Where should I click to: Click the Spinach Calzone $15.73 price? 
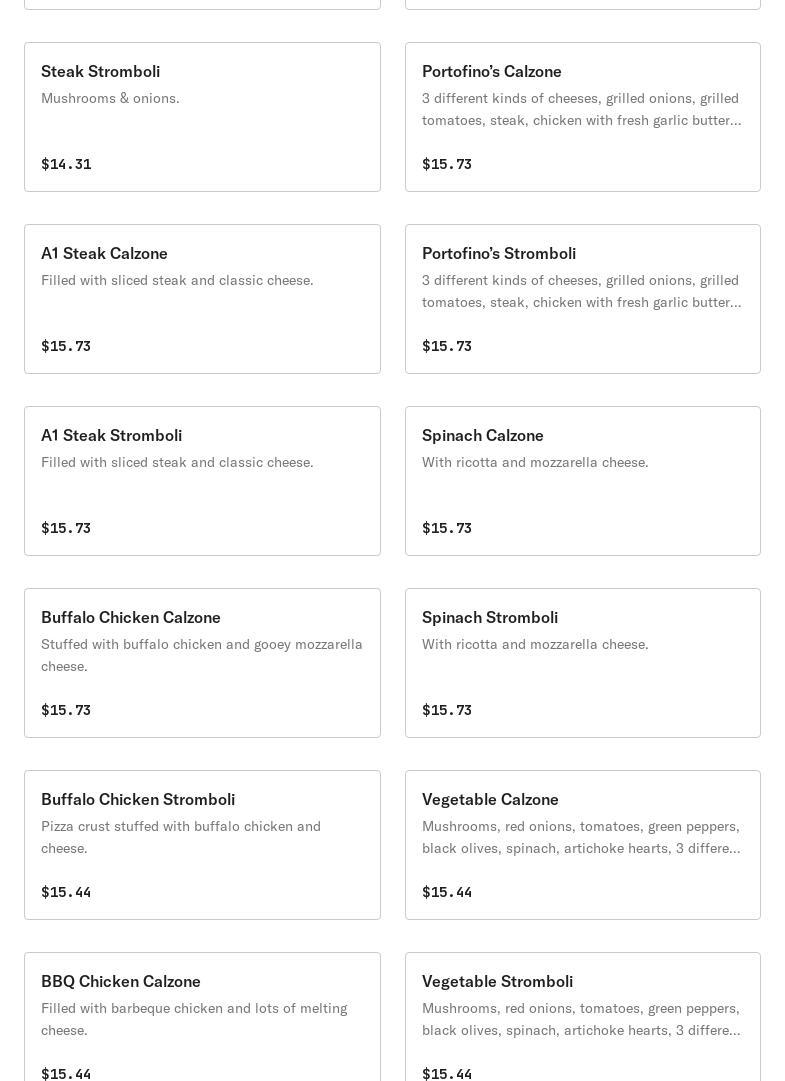tap(447, 528)
